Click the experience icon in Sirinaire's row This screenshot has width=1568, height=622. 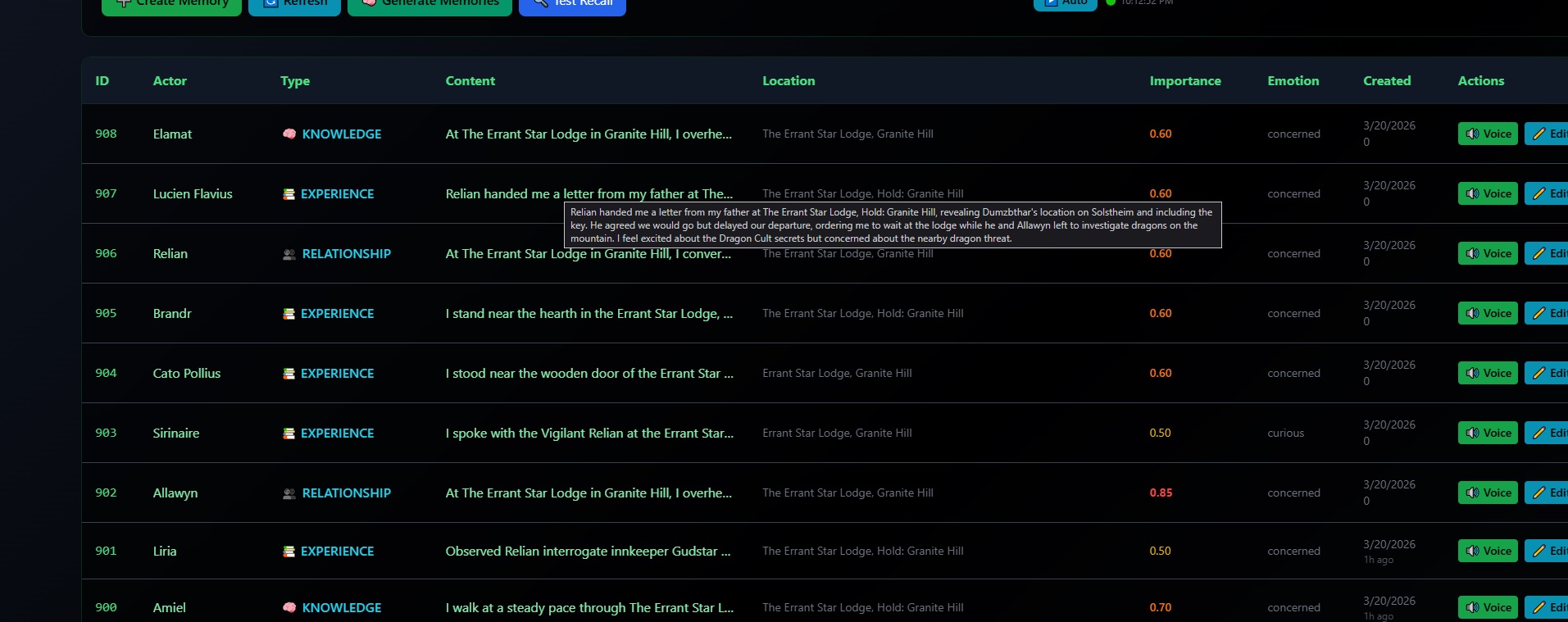click(x=289, y=434)
